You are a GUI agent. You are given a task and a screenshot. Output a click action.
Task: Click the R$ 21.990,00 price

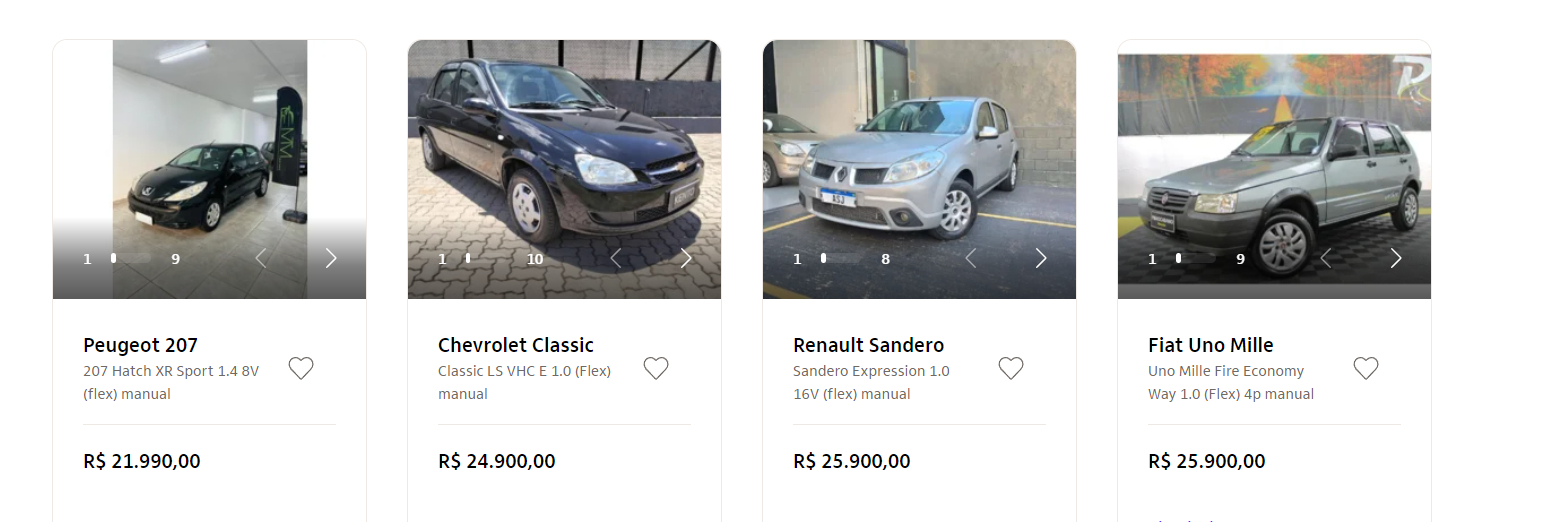coord(142,461)
